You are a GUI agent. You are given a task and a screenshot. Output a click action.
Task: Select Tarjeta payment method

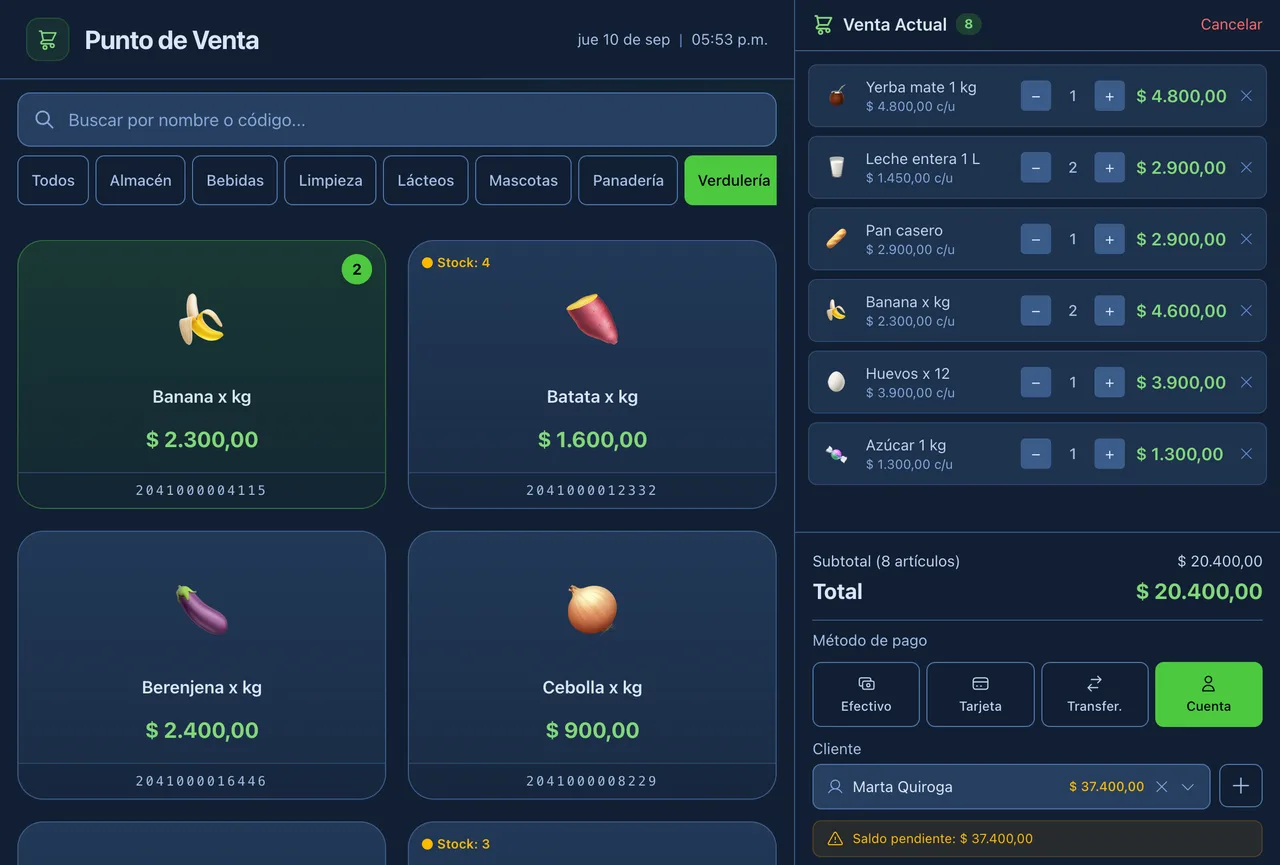[x=980, y=694]
